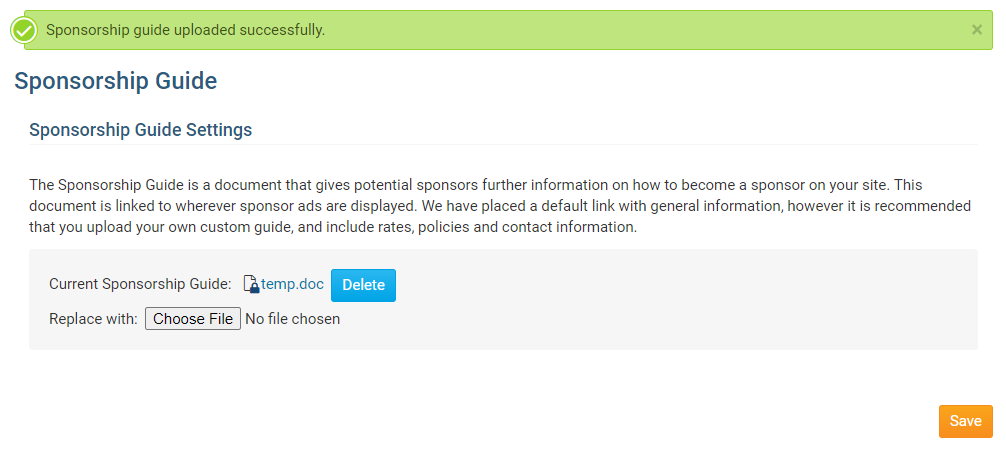
Task: Dismiss the upload success notification
Action: [x=977, y=30]
